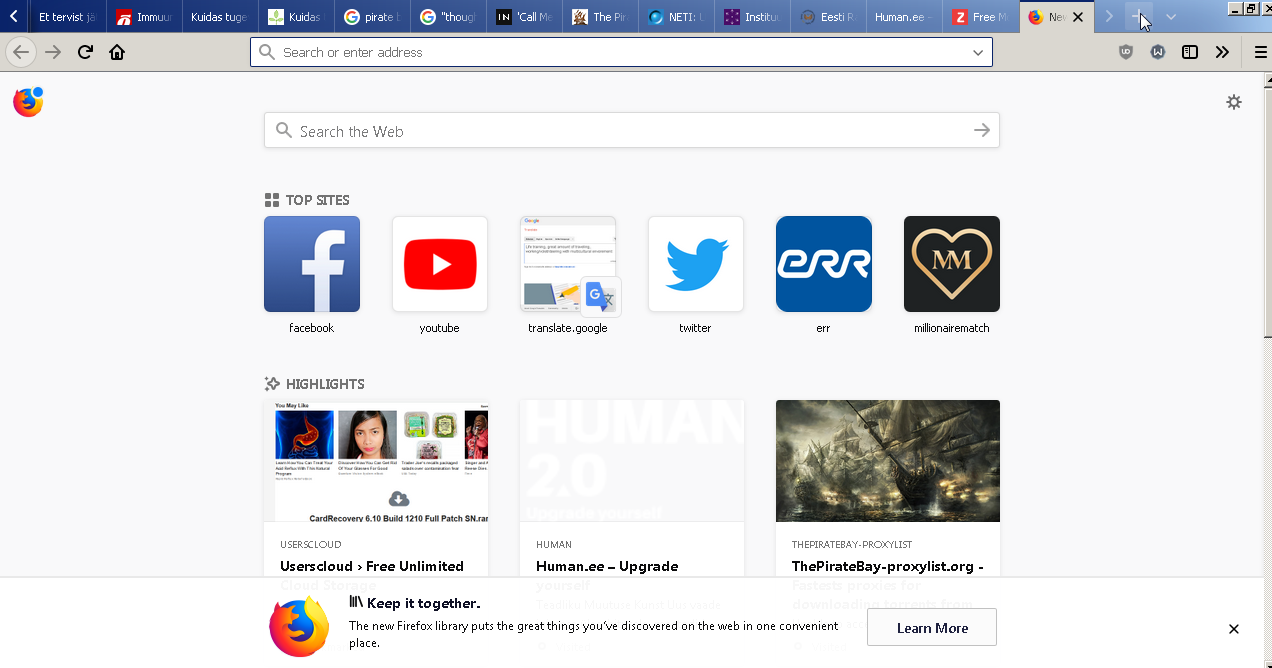Click the Search the Web field
This screenshot has height=668, width=1272.
click(632, 130)
